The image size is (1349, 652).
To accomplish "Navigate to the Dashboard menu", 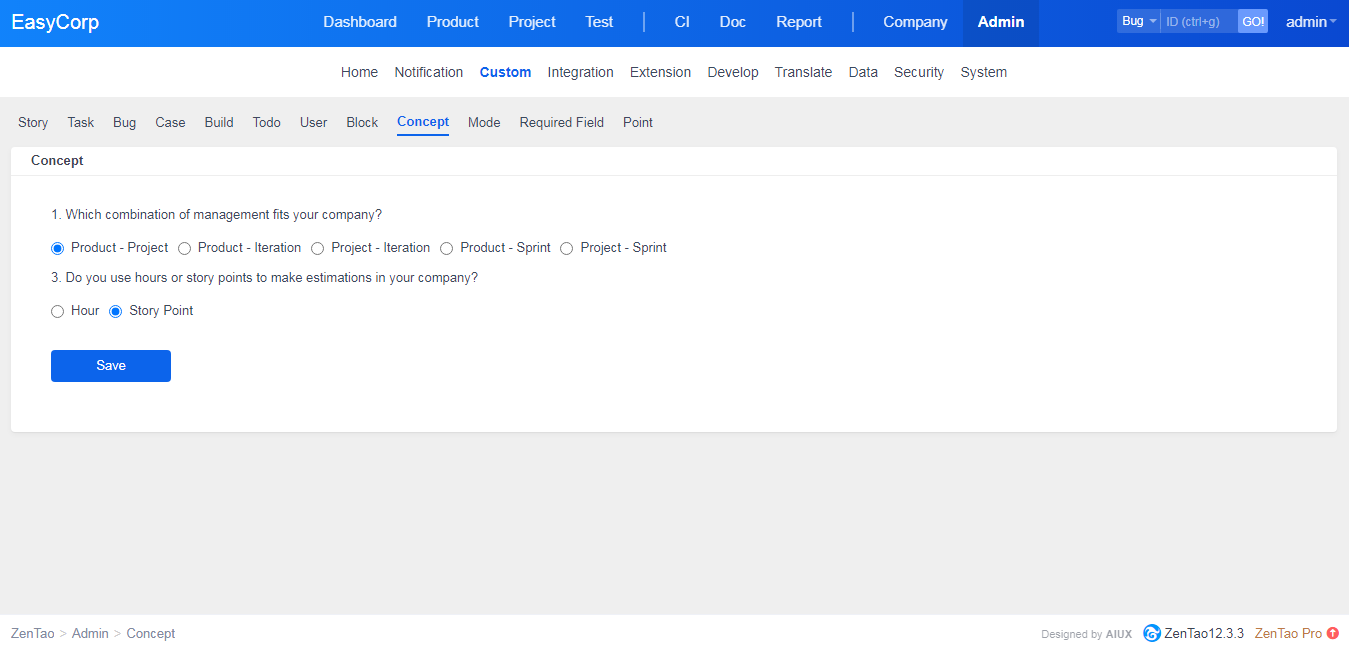I will click(359, 22).
